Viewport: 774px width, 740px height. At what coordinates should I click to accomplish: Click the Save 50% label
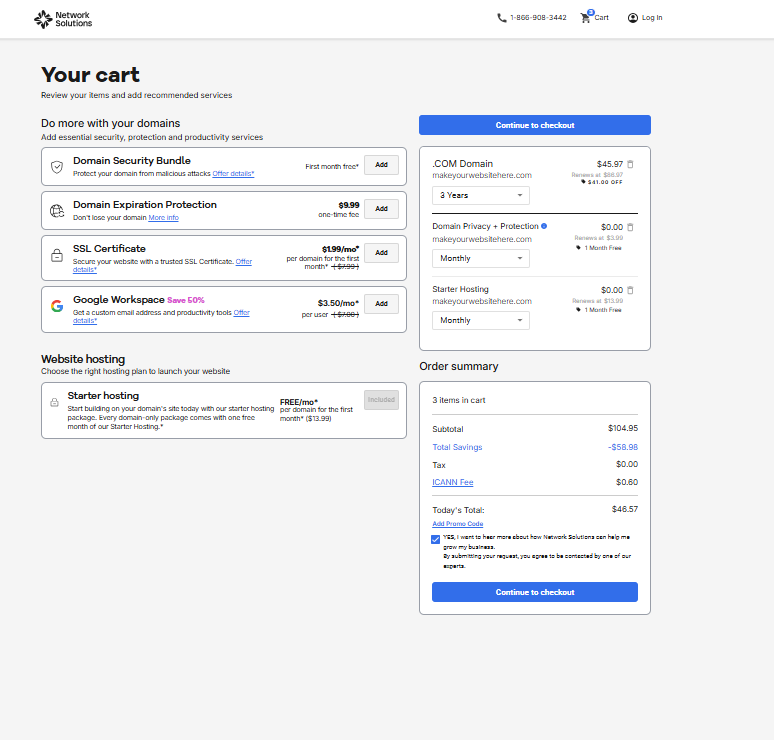point(186,300)
